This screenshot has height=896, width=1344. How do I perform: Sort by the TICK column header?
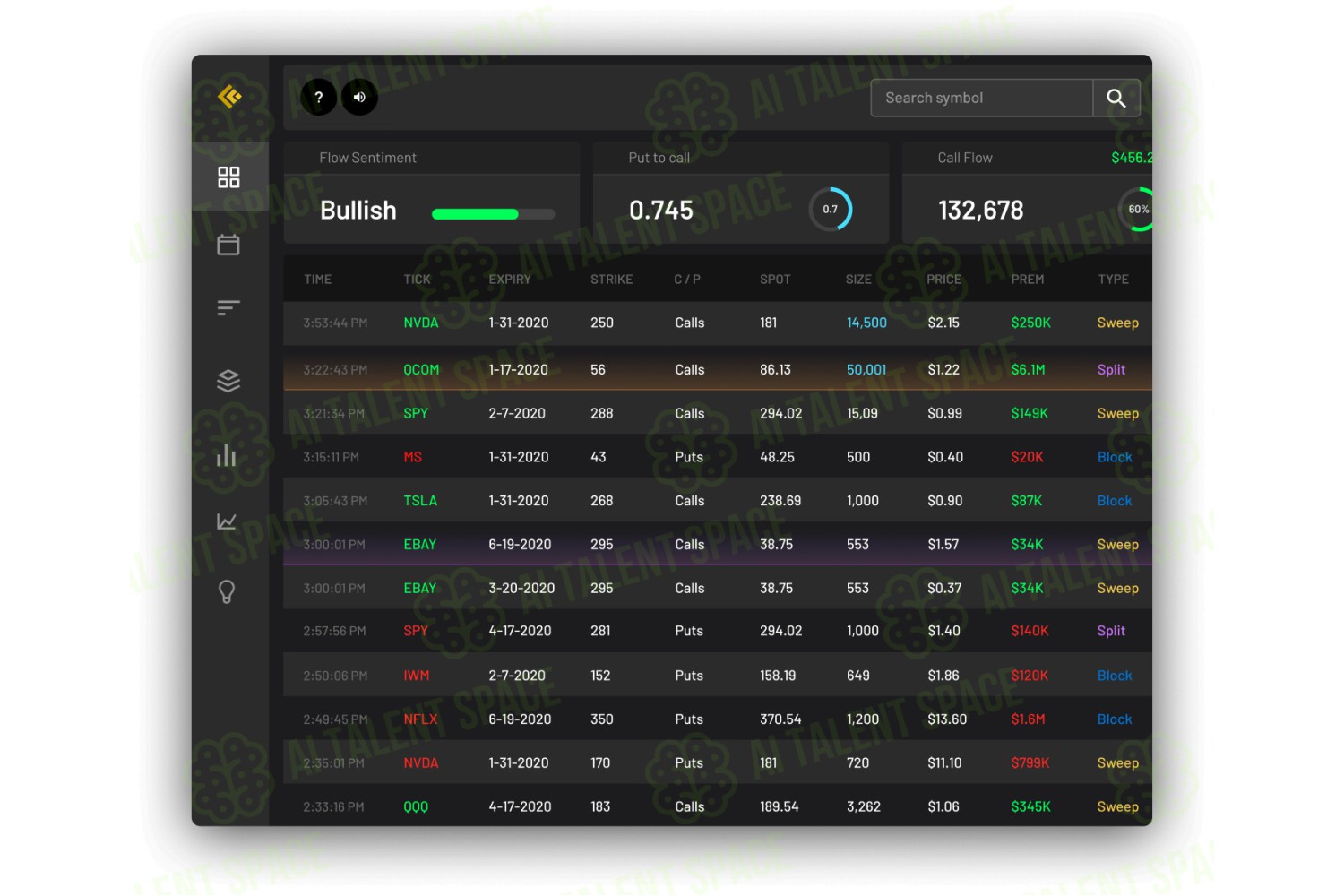417,280
